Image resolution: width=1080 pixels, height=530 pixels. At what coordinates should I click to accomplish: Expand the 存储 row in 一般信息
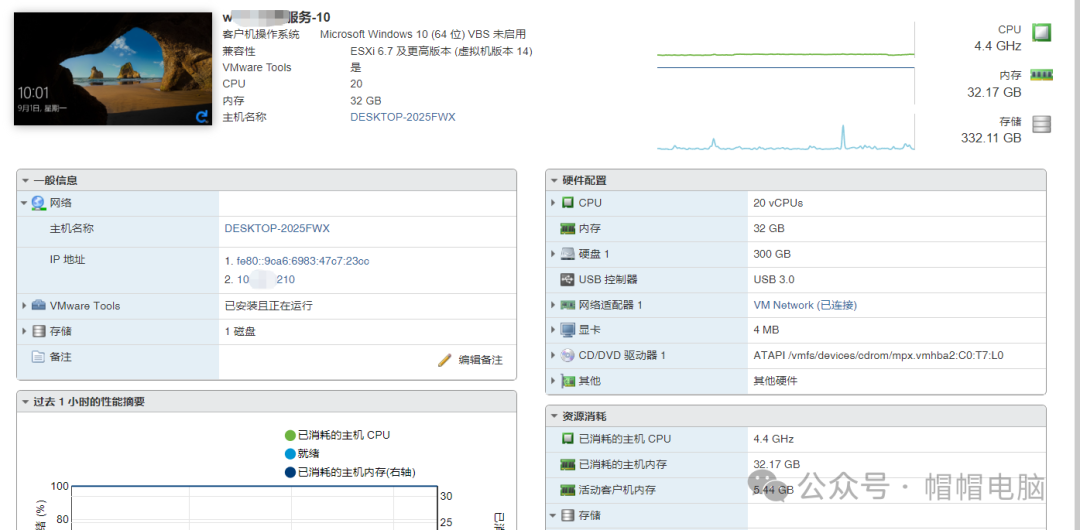click(x=25, y=331)
